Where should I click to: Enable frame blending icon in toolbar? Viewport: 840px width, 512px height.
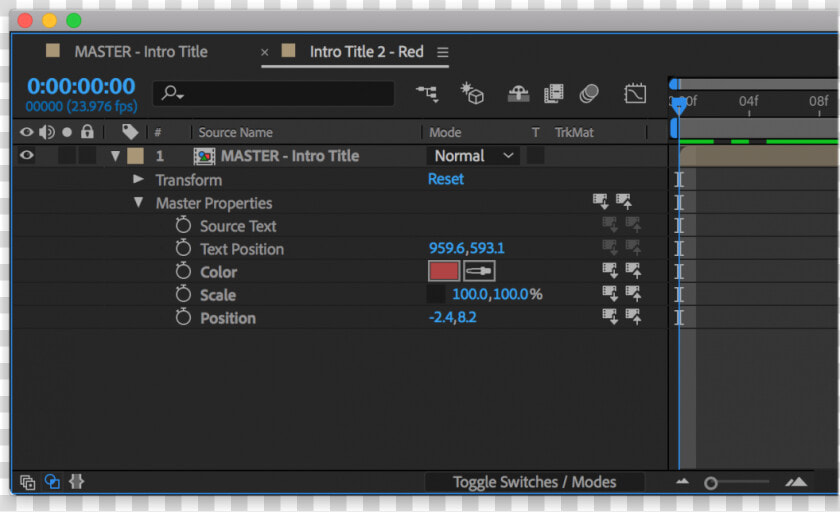coord(553,94)
